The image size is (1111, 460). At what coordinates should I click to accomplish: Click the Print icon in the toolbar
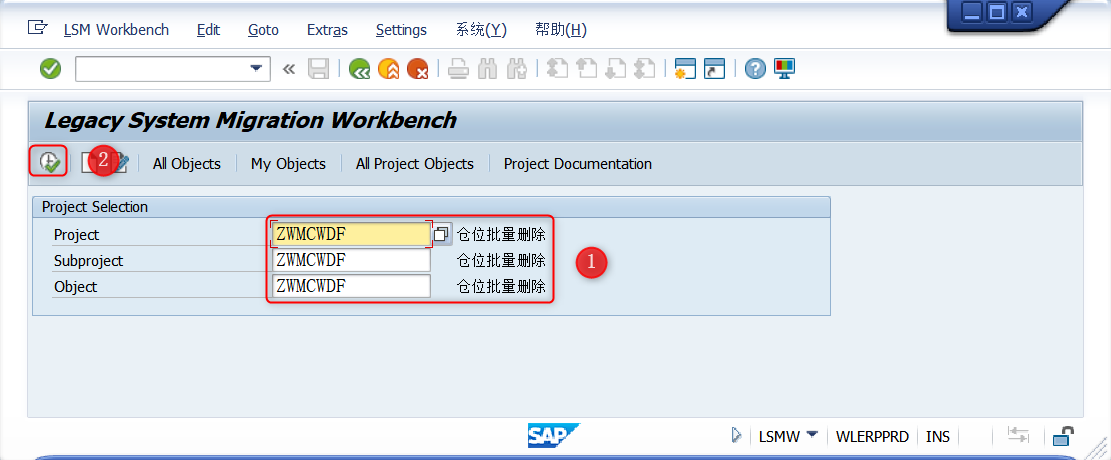(458, 69)
